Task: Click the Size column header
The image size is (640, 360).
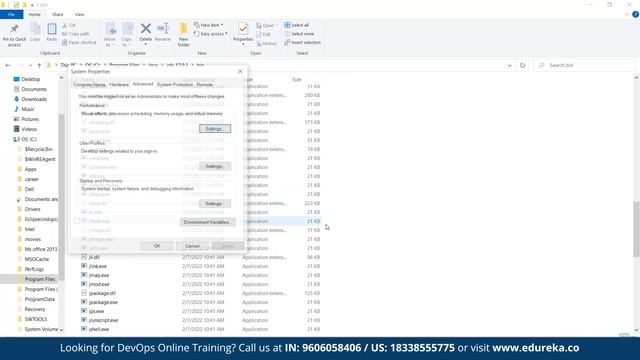Action: click(x=297, y=80)
